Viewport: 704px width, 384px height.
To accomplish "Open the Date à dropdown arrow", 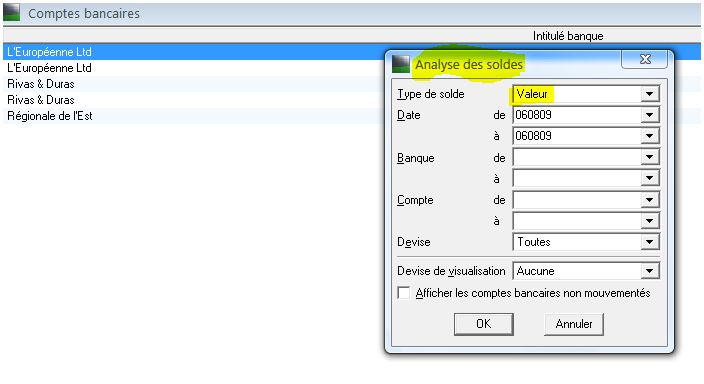I will point(650,136).
